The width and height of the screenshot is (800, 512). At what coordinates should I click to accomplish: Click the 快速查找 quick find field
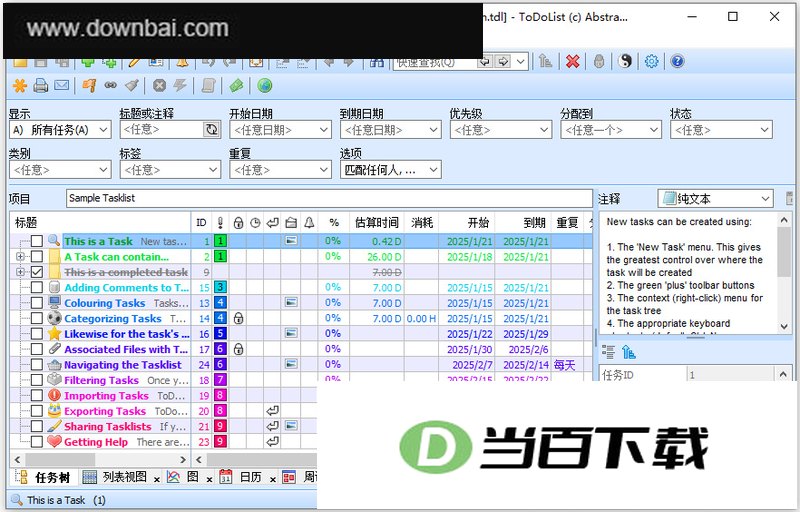pyautogui.click(x=435, y=62)
